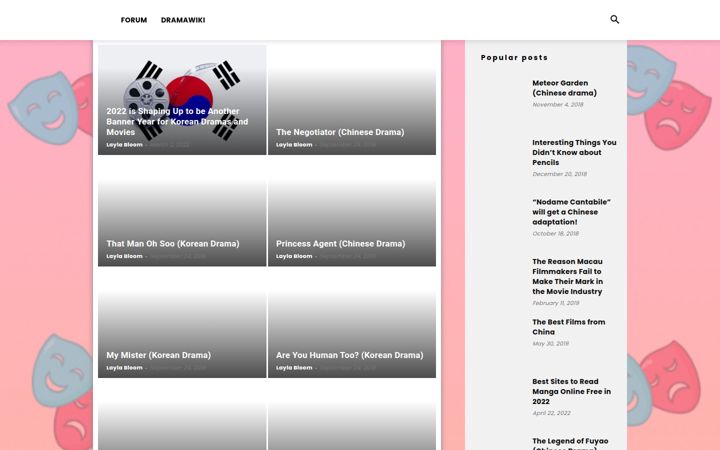
Task: Click the 'Popular posts' heading
Action: click(x=514, y=57)
